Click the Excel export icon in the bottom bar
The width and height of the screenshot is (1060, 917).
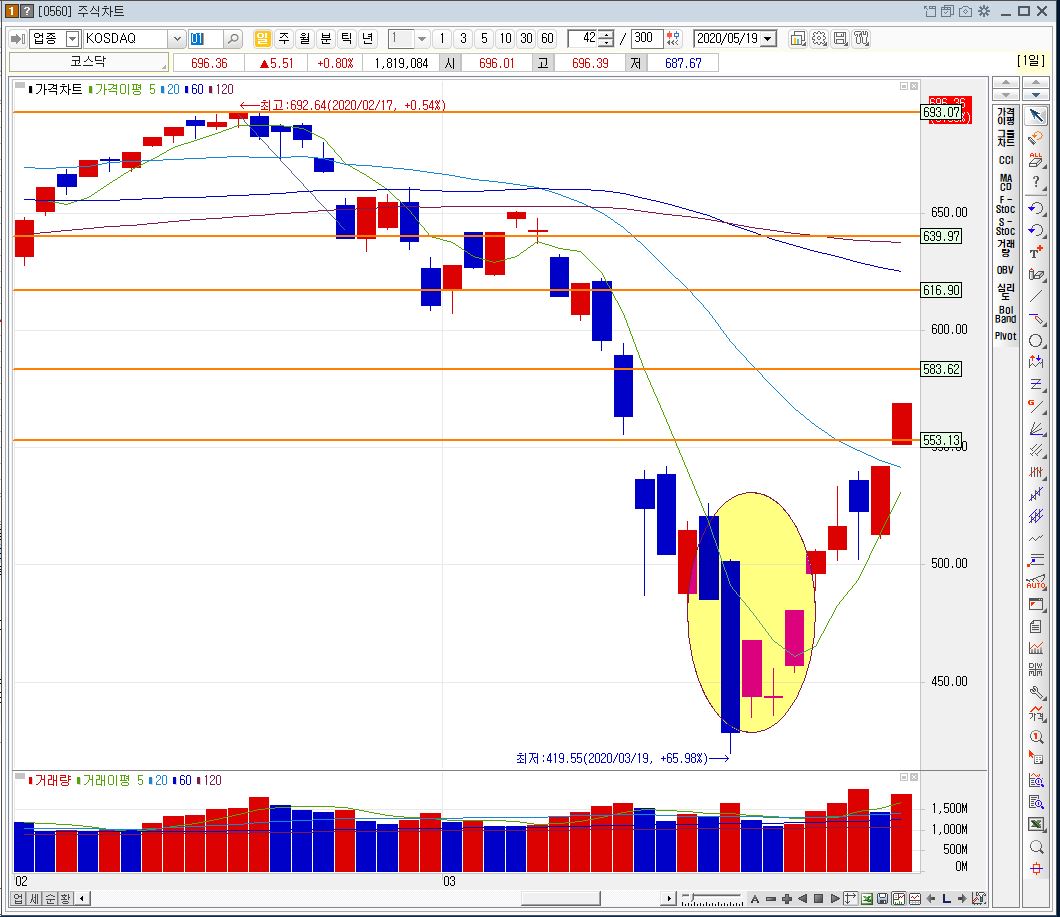click(x=867, y=899)
